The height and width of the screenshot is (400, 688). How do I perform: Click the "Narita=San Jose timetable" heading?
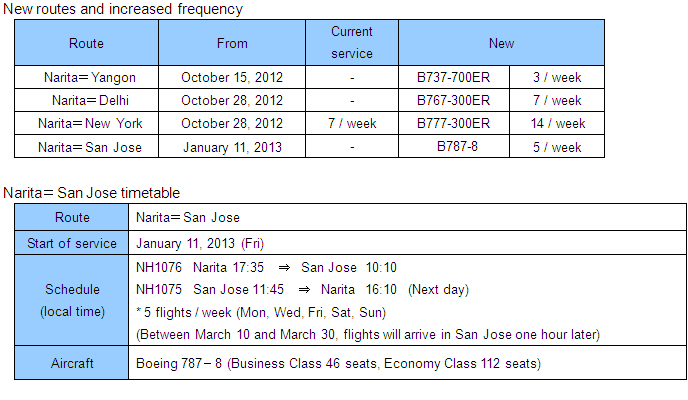click(x=91, y=192)
